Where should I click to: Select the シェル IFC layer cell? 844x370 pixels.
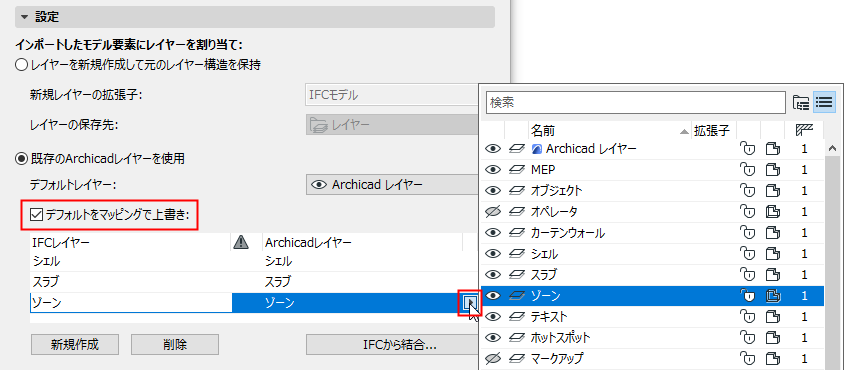coord(130,262)
